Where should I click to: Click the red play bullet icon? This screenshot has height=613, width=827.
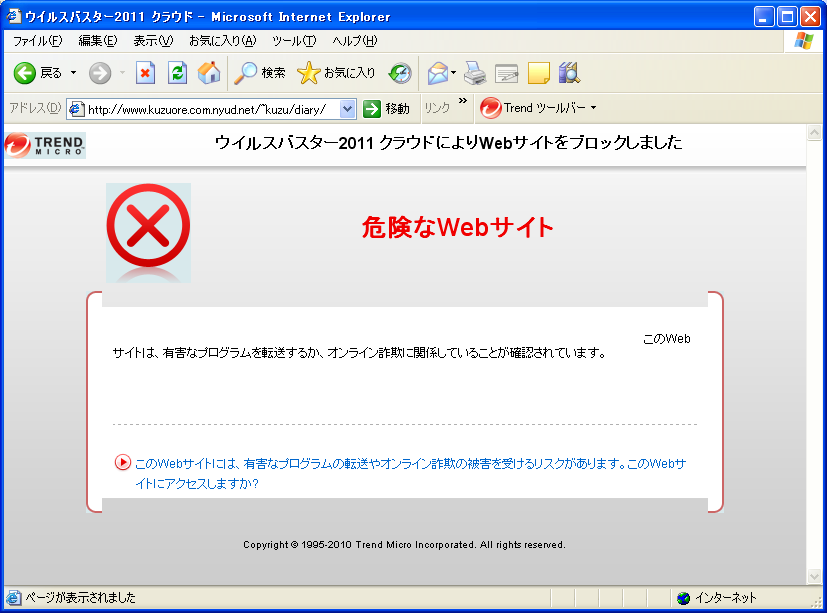[x=122, y=463]
